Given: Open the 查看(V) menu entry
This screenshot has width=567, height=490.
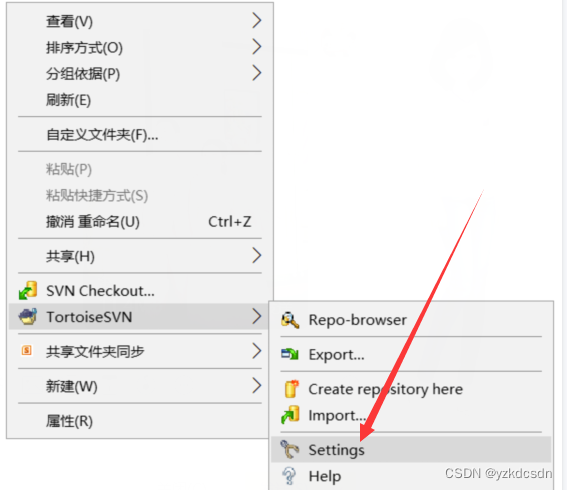Looking at the screenshot, I should [140, 21].
